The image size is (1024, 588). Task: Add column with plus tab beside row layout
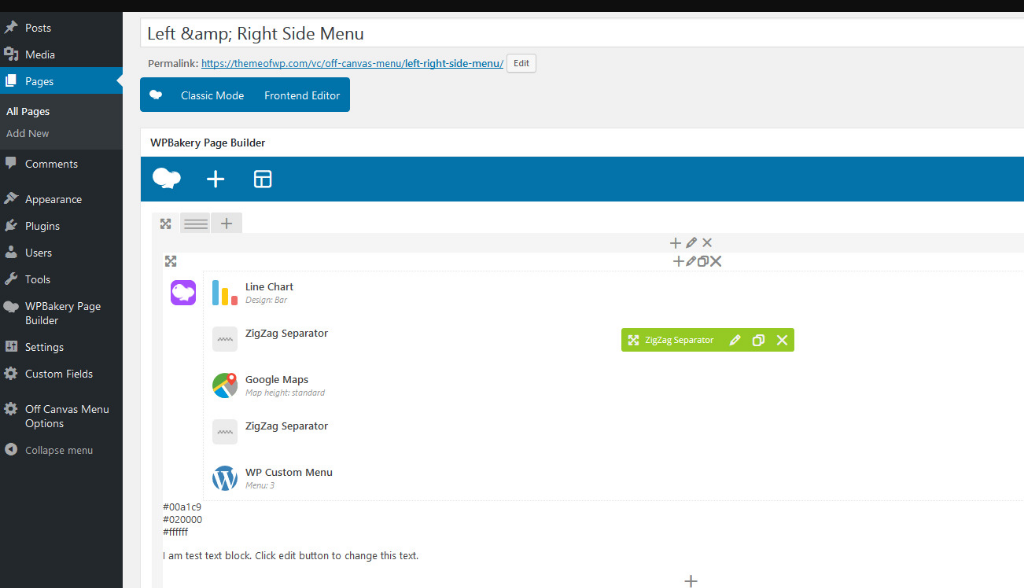point(227,224)
